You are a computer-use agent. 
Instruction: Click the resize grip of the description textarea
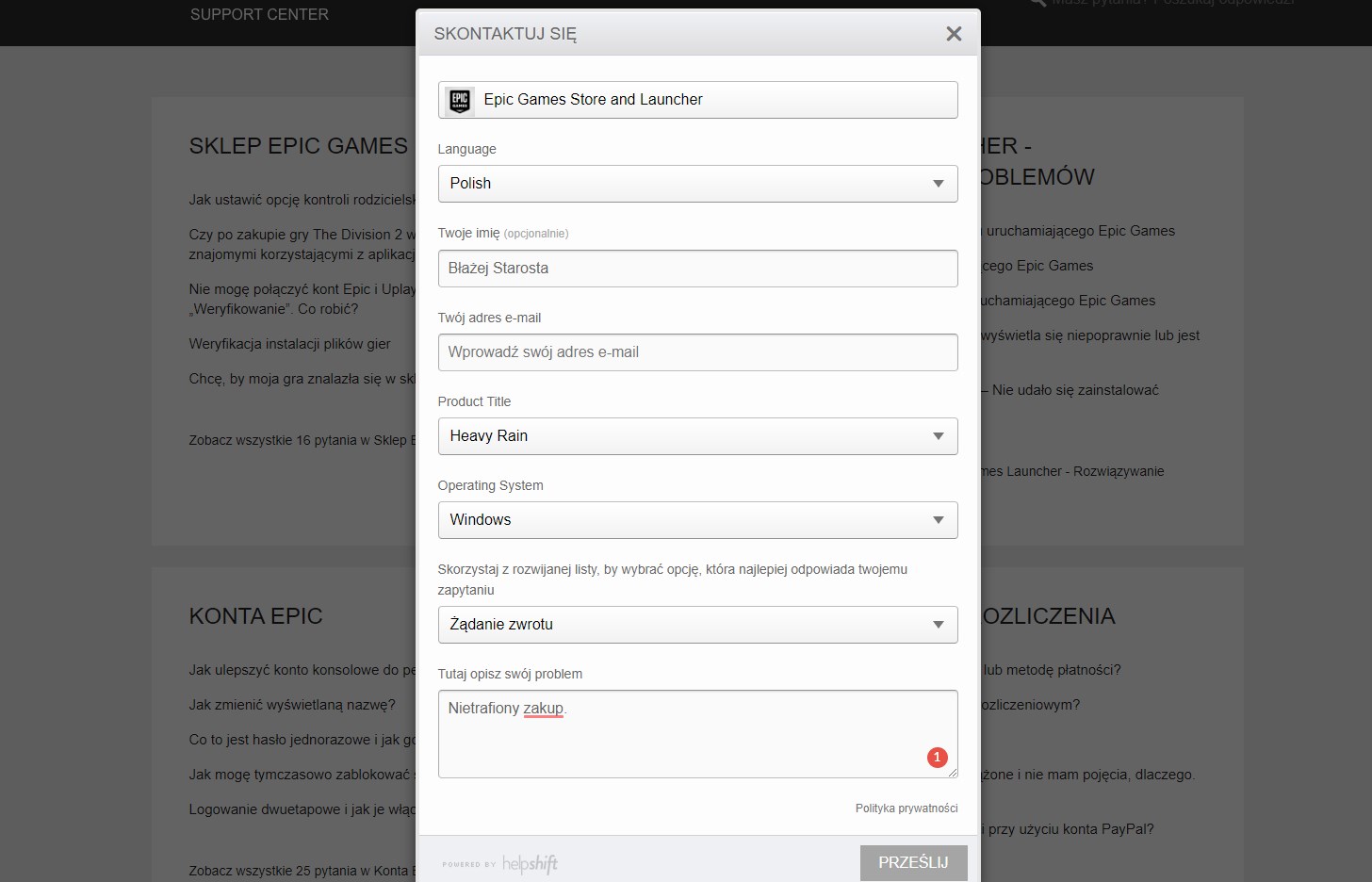pyautogui.click(x=952, y=772)
